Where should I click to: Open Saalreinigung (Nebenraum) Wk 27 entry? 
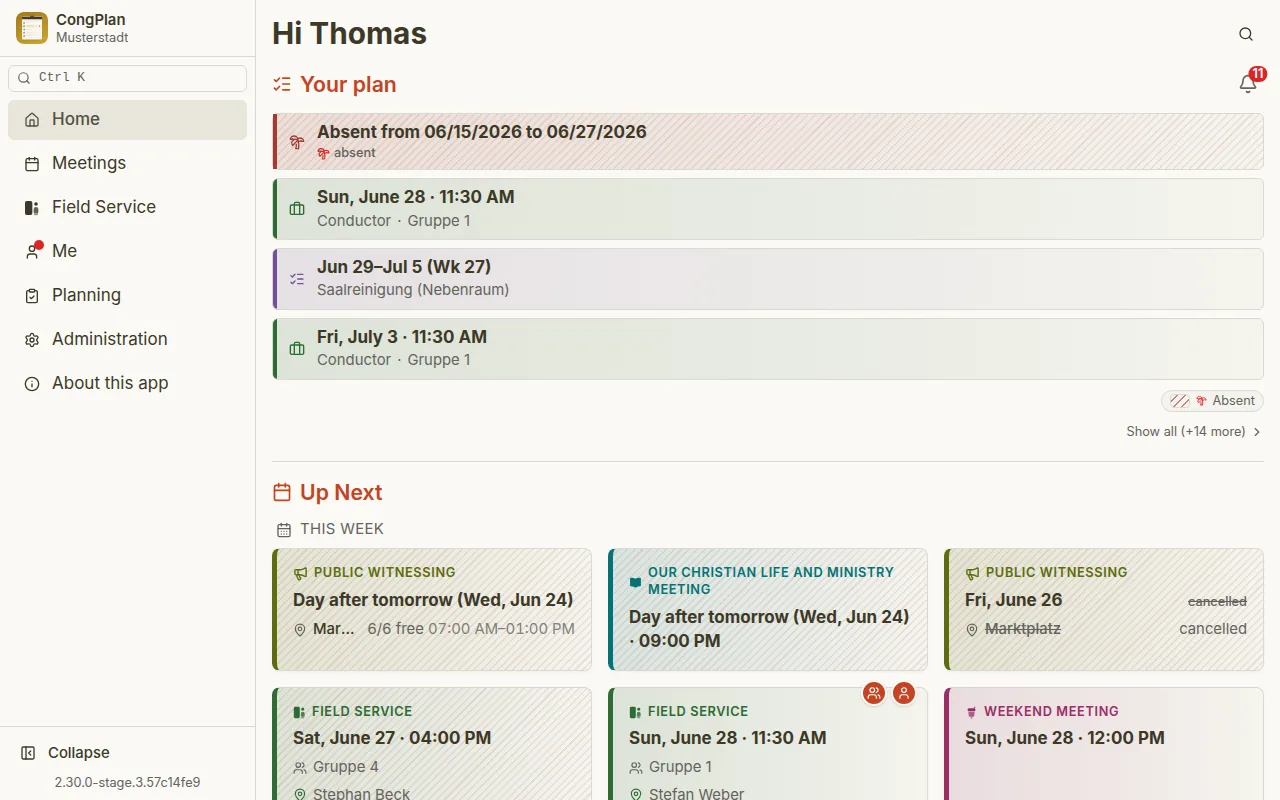(768, 279)
